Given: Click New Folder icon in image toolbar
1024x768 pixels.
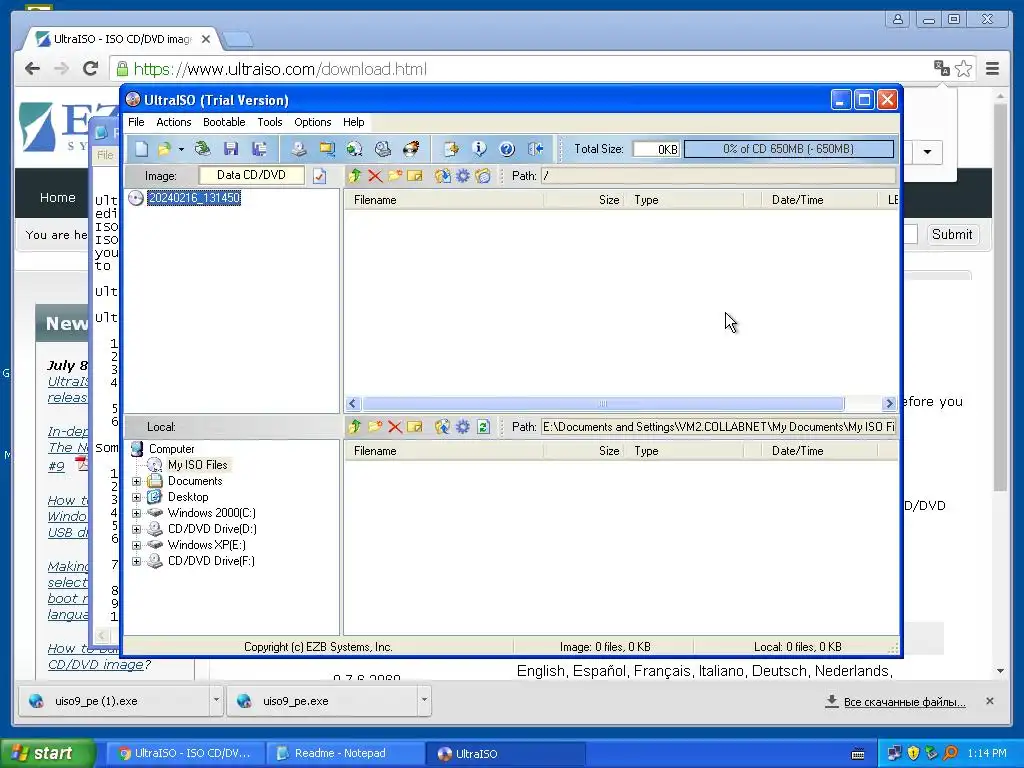Looking at the screenshot, I should tap(394, 176).
